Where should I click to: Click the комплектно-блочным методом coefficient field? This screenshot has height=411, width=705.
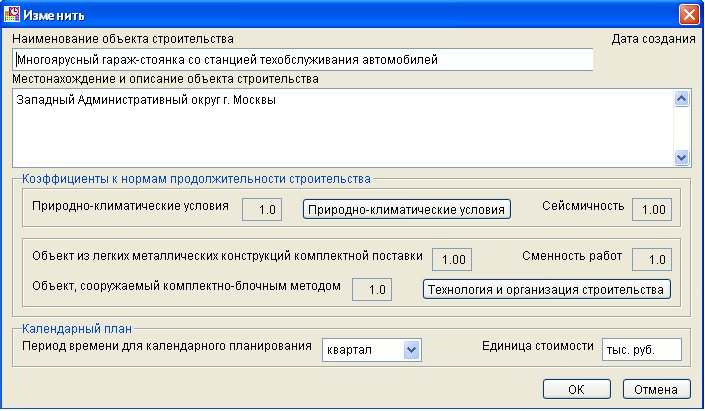tap(372, 290)
